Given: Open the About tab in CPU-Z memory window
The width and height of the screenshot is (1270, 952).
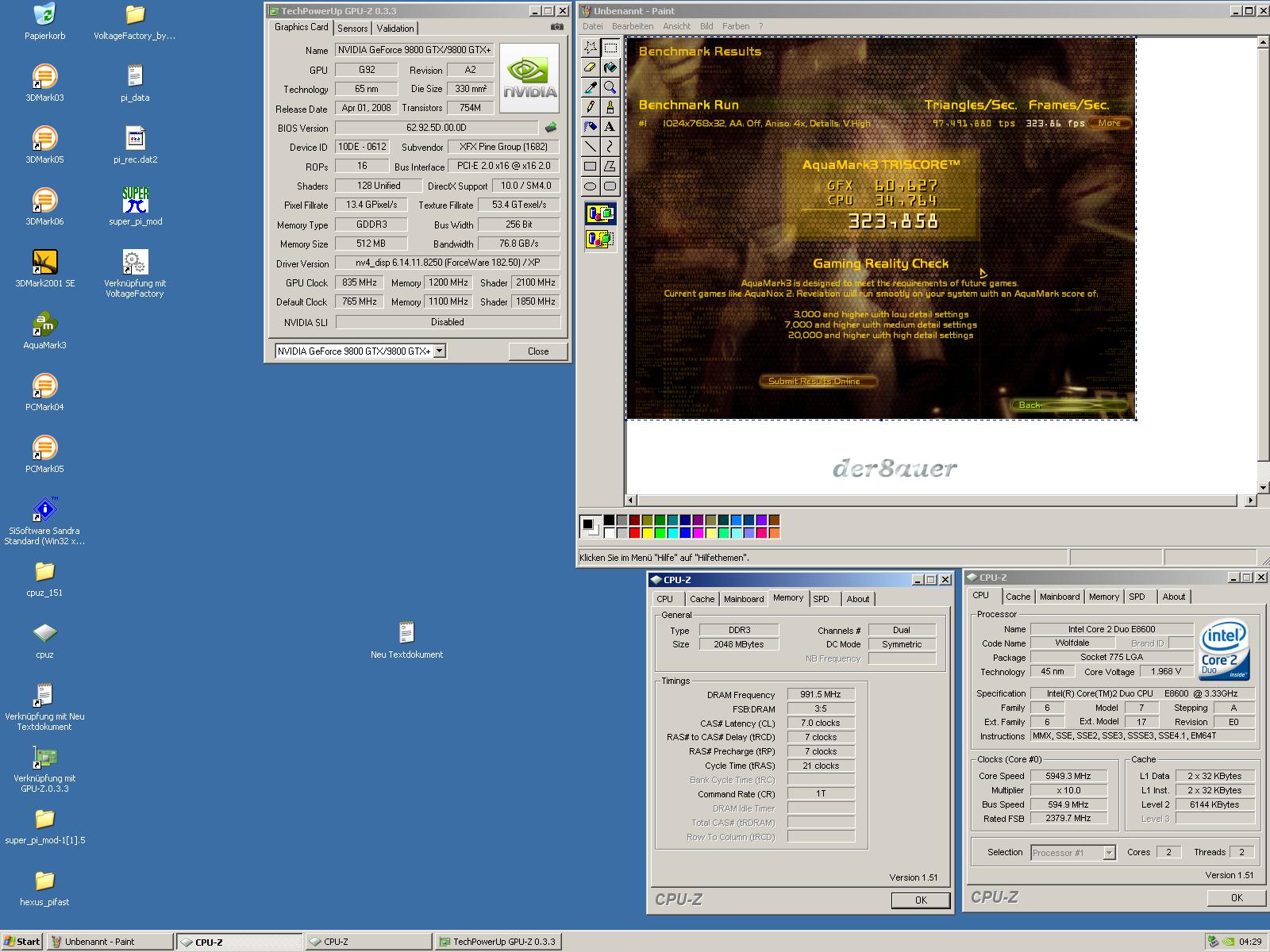Looking at the screenshot, I should click(x=857, y=599).
